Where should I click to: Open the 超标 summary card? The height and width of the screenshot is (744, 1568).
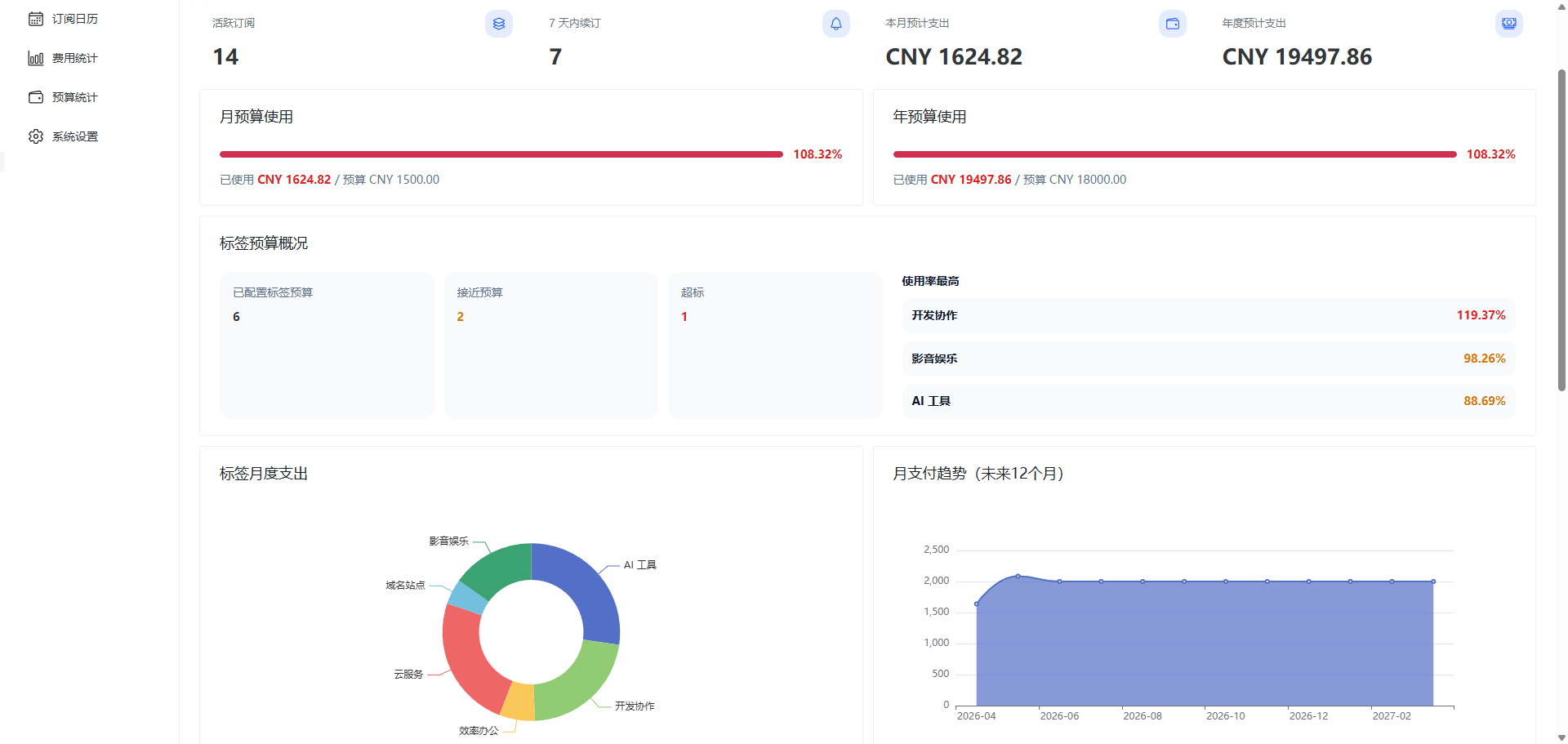pos(775,345)
